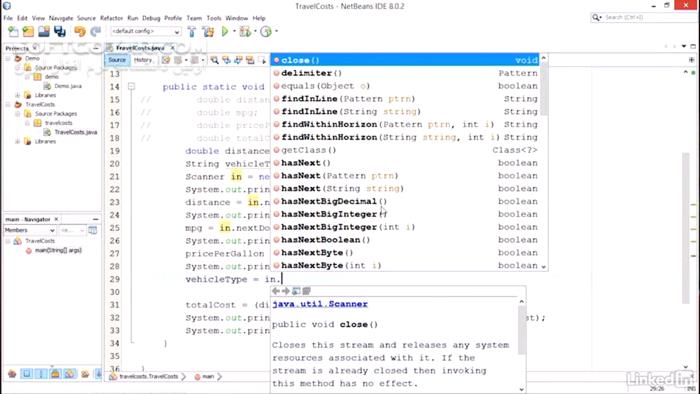700x394 pixels.
Task: Close the Navigator panel tab
Action: point(56,219)
